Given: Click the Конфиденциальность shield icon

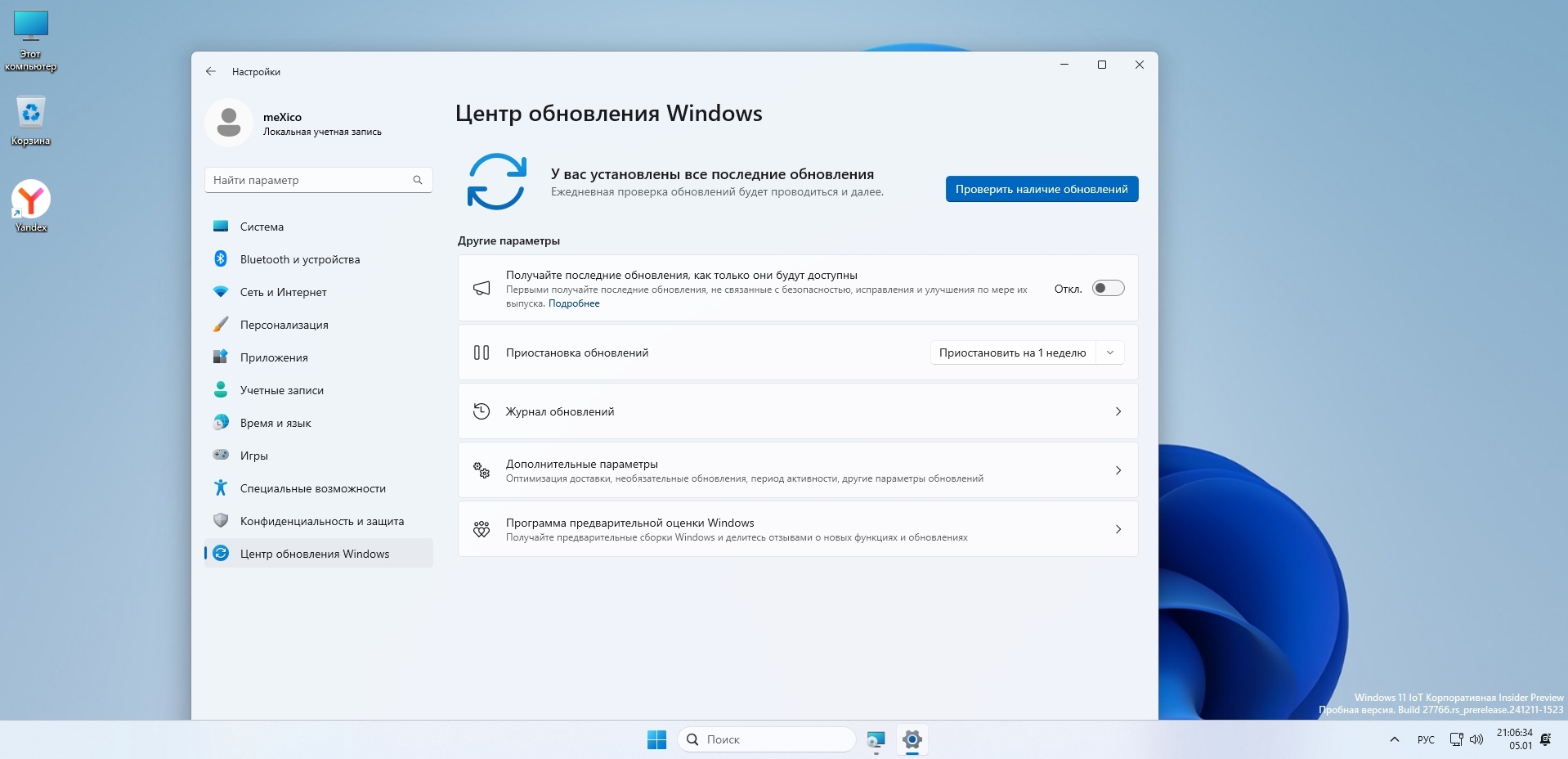Looking at the screenshot, I should tap(221, 521).
